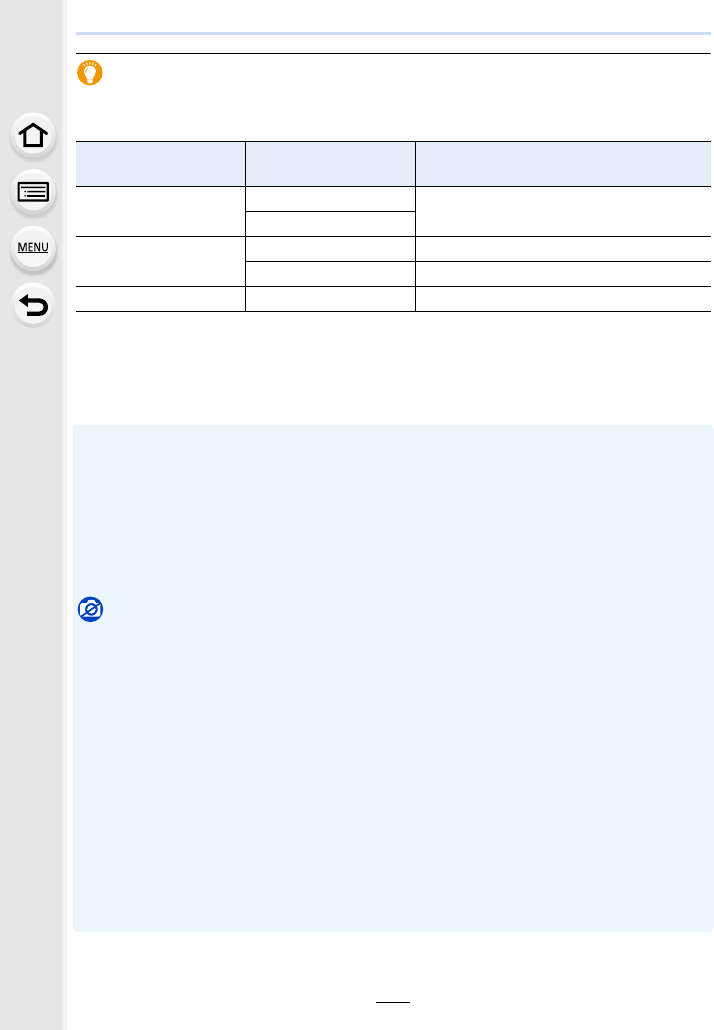Select the first header cell of table
The width and height of the screenshot is (714, 1030).
160,164
